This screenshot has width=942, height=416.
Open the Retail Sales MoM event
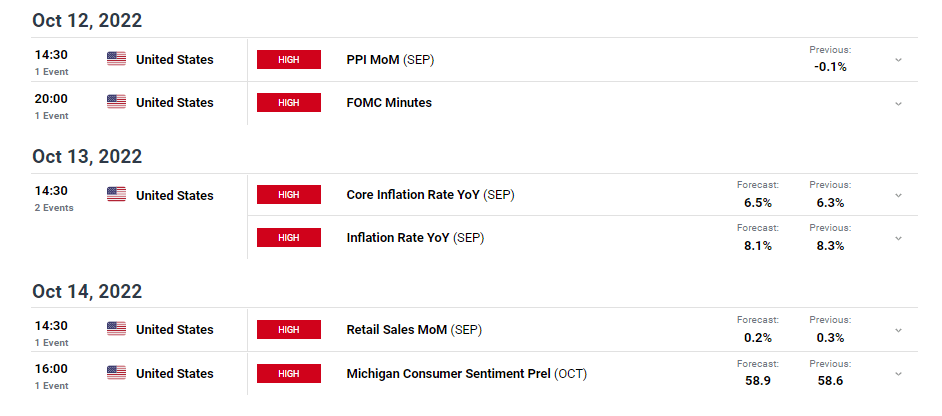tap(415, 329)
